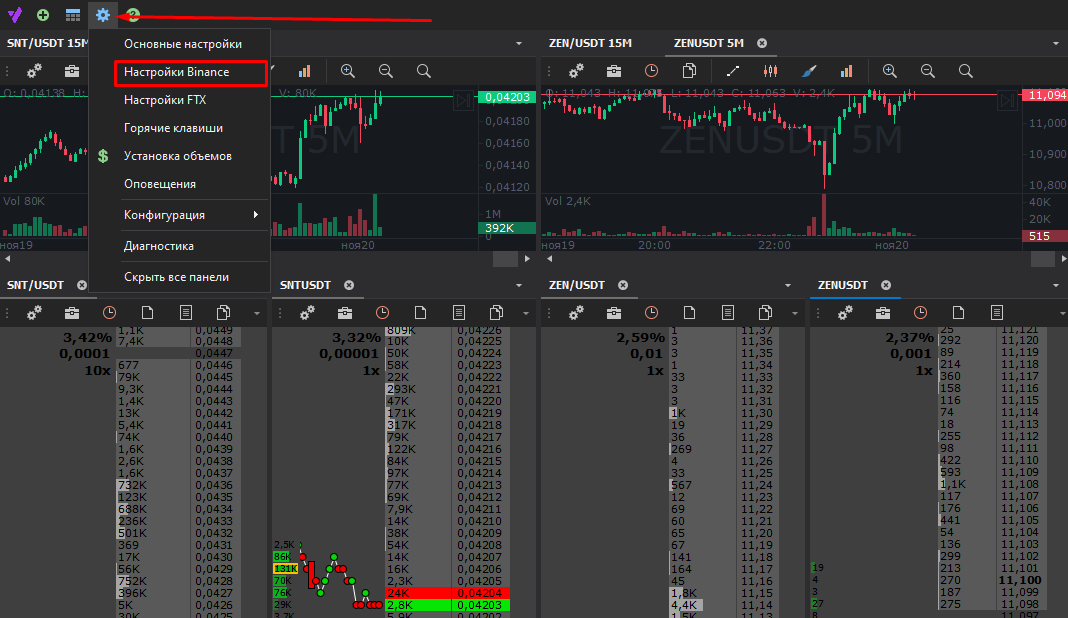Zoom out on the ZENUSDT chart
The image size is (1068, 618).
pyautogui.click(x=928, y=71)
